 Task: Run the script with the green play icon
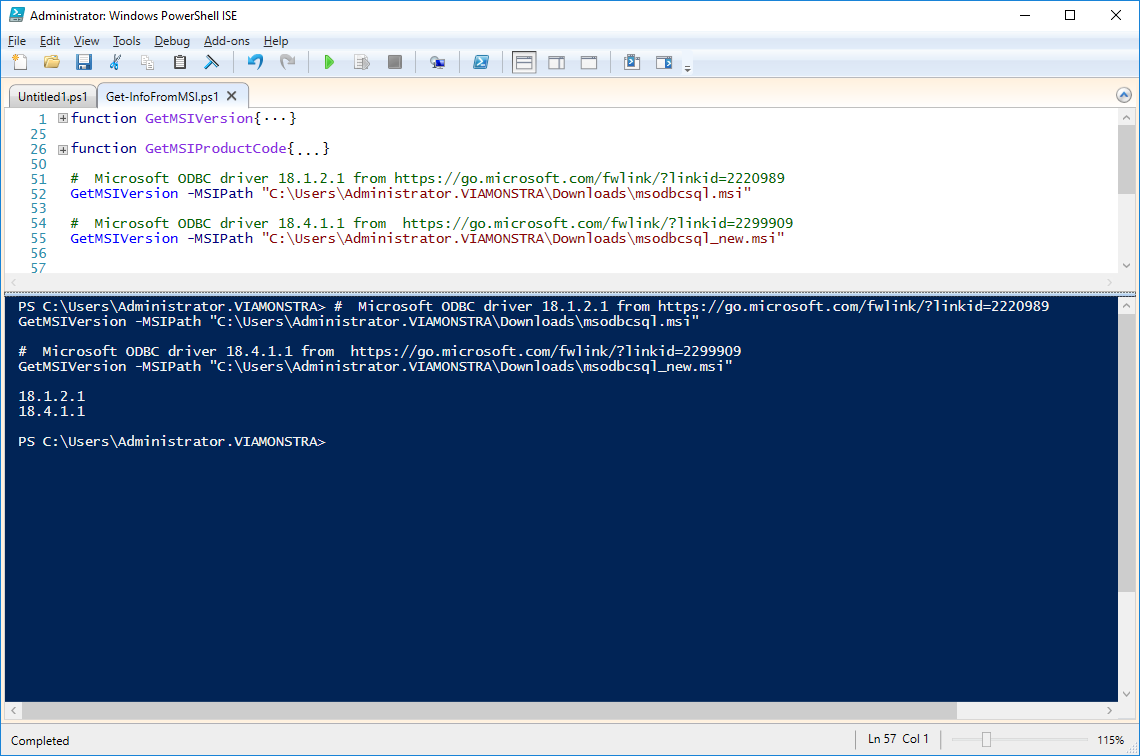(x=329, y=63)
